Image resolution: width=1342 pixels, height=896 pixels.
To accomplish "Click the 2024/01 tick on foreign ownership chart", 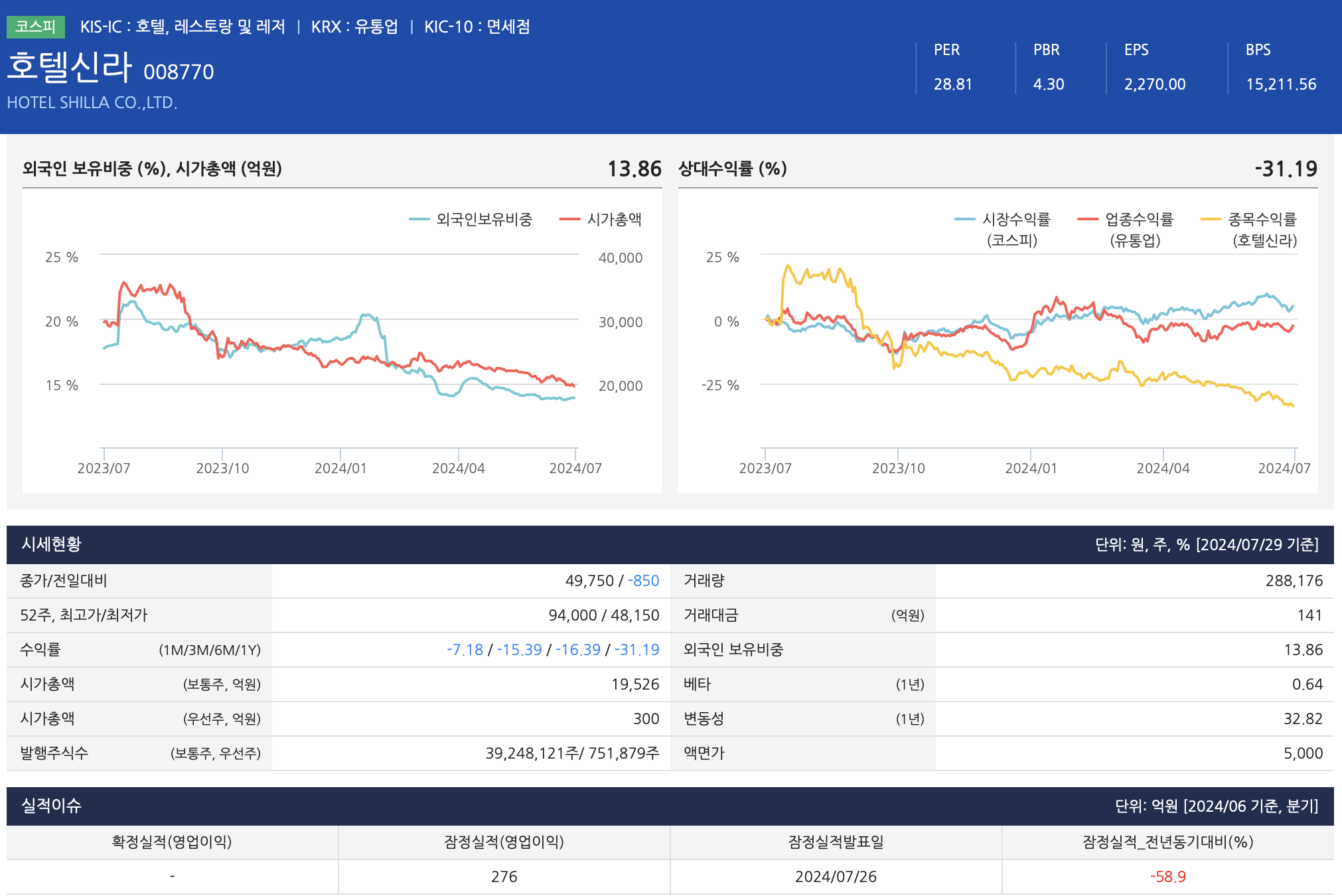I will (x=340, y=468).
